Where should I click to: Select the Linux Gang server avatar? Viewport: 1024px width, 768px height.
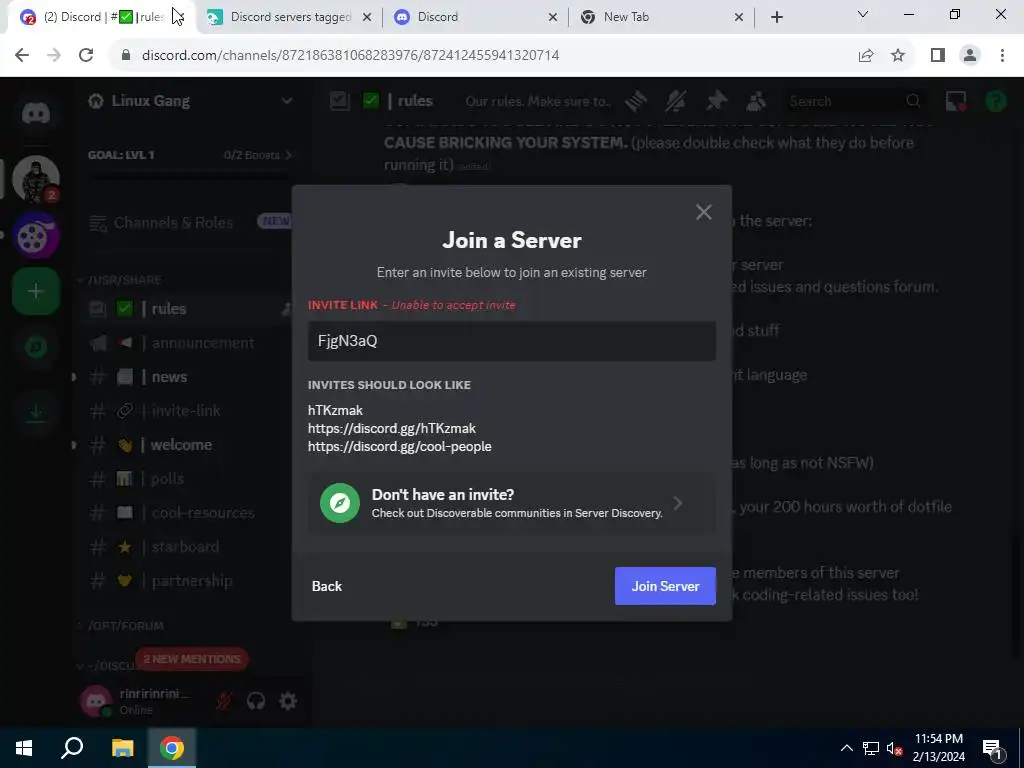(36, 179)
